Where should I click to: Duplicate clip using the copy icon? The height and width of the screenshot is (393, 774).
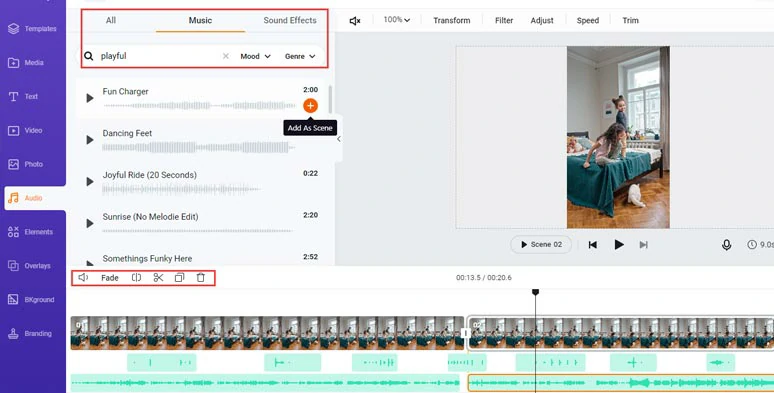tap(179, 277)
